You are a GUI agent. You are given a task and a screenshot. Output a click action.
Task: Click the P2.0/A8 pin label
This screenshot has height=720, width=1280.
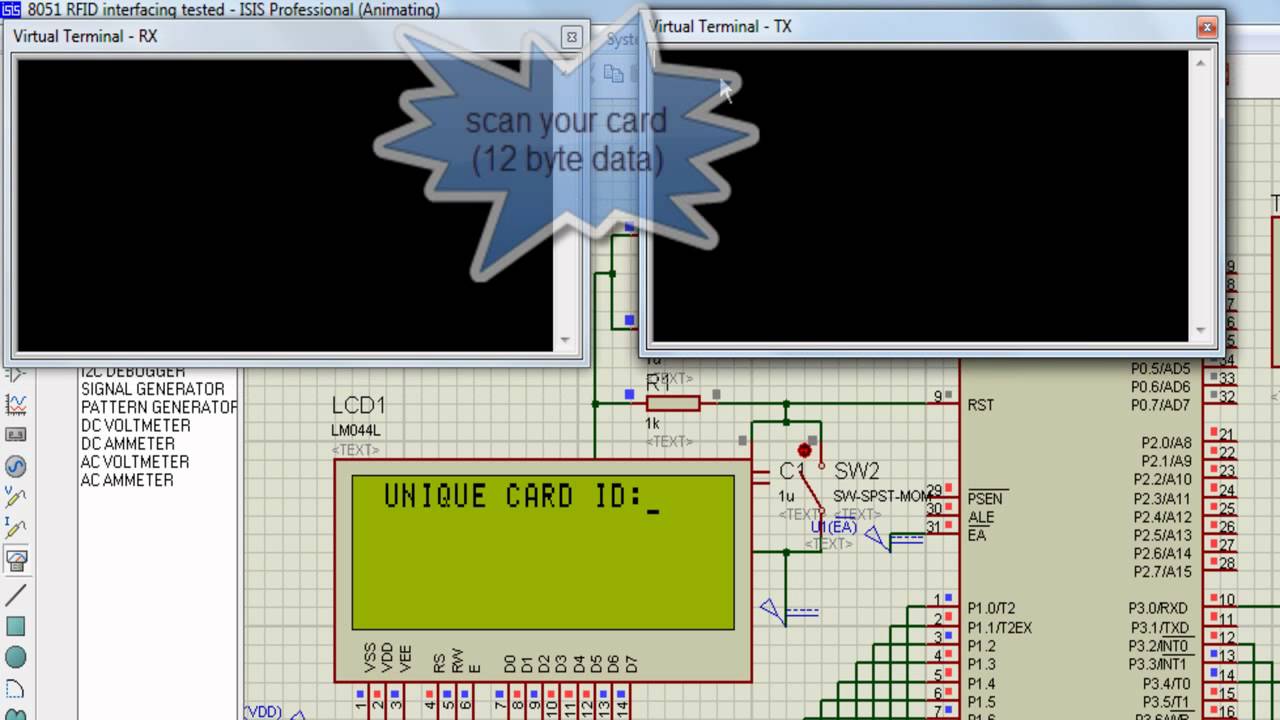pyautogui.click(x=1166, y=442)
